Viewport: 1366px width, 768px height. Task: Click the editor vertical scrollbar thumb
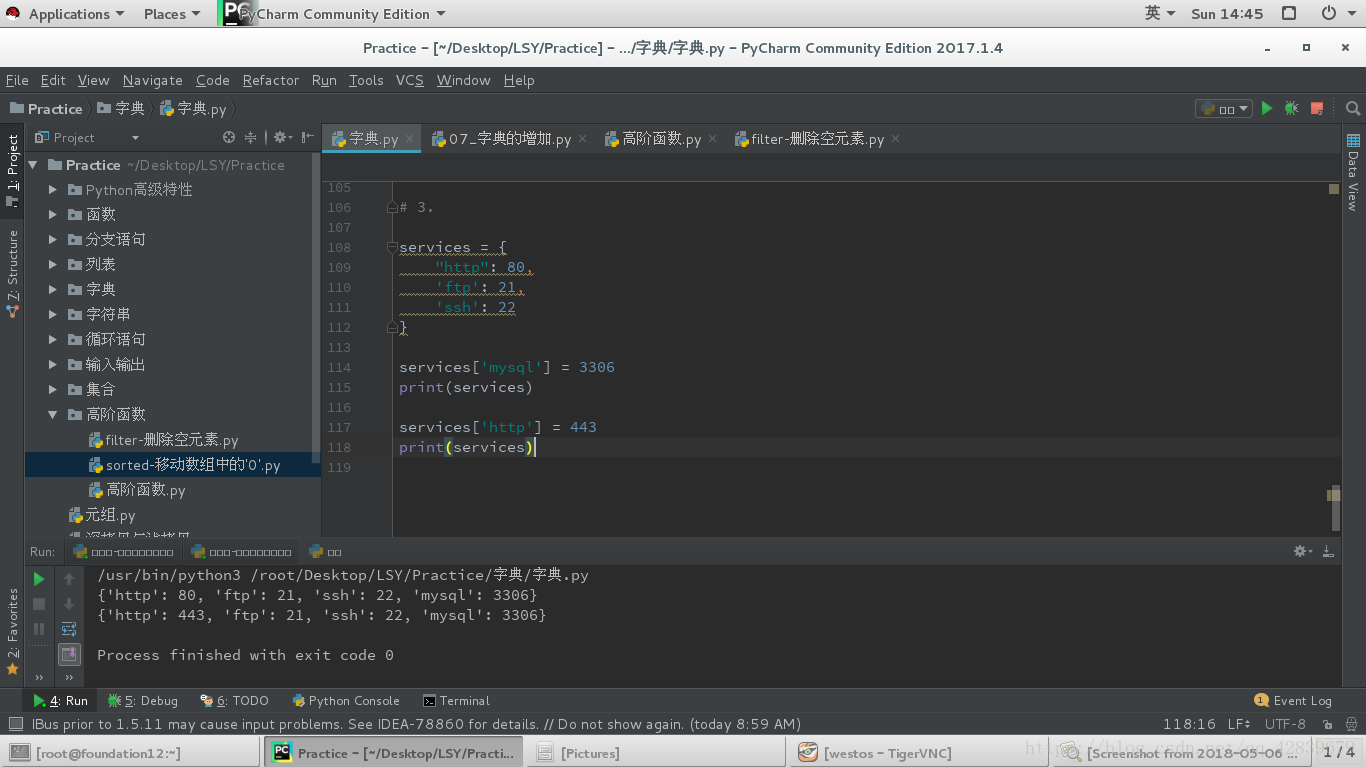(1334, 510)
